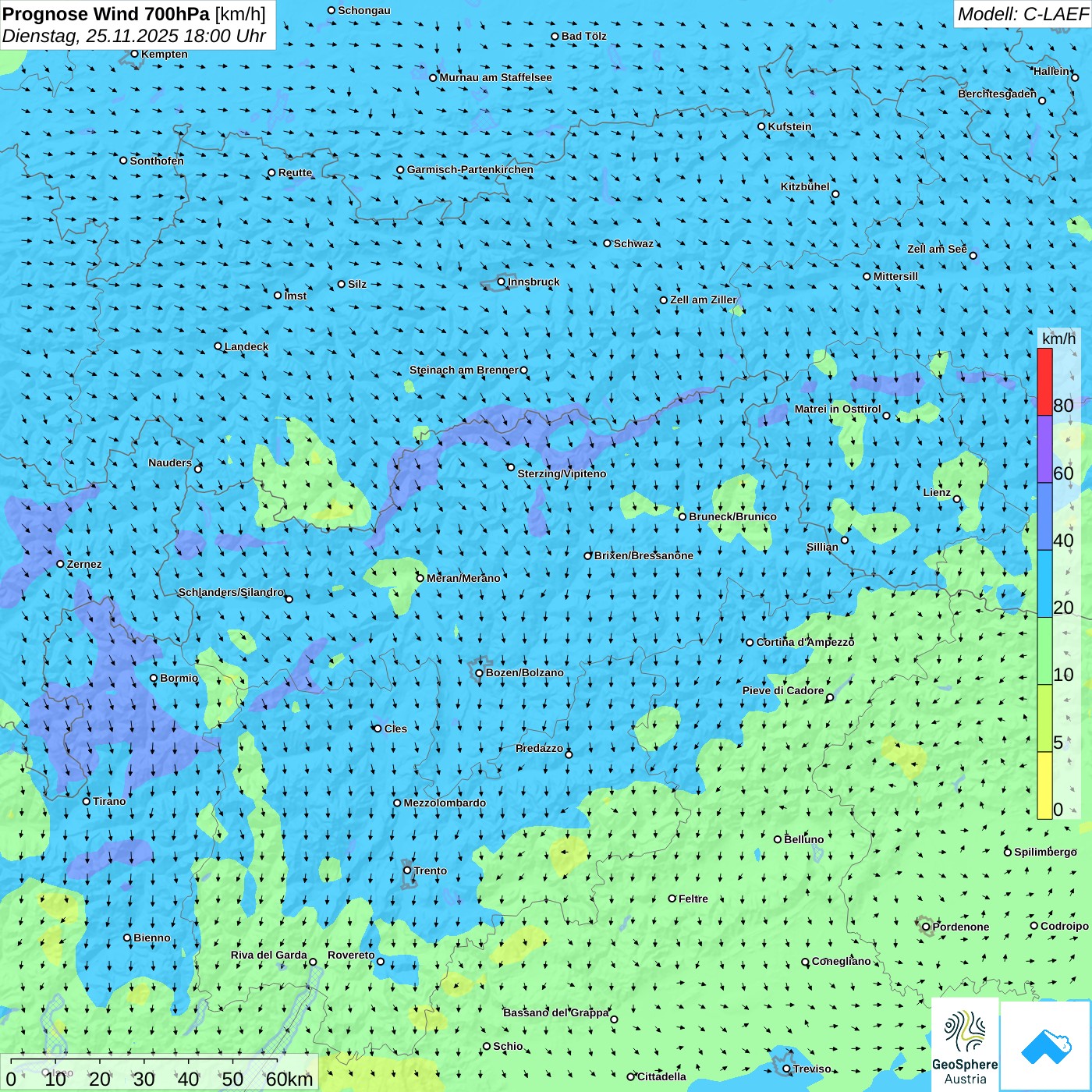Click the GeoSphere Austria logo
Screen dimensions: 1092x1092
tap(965, 1044)
